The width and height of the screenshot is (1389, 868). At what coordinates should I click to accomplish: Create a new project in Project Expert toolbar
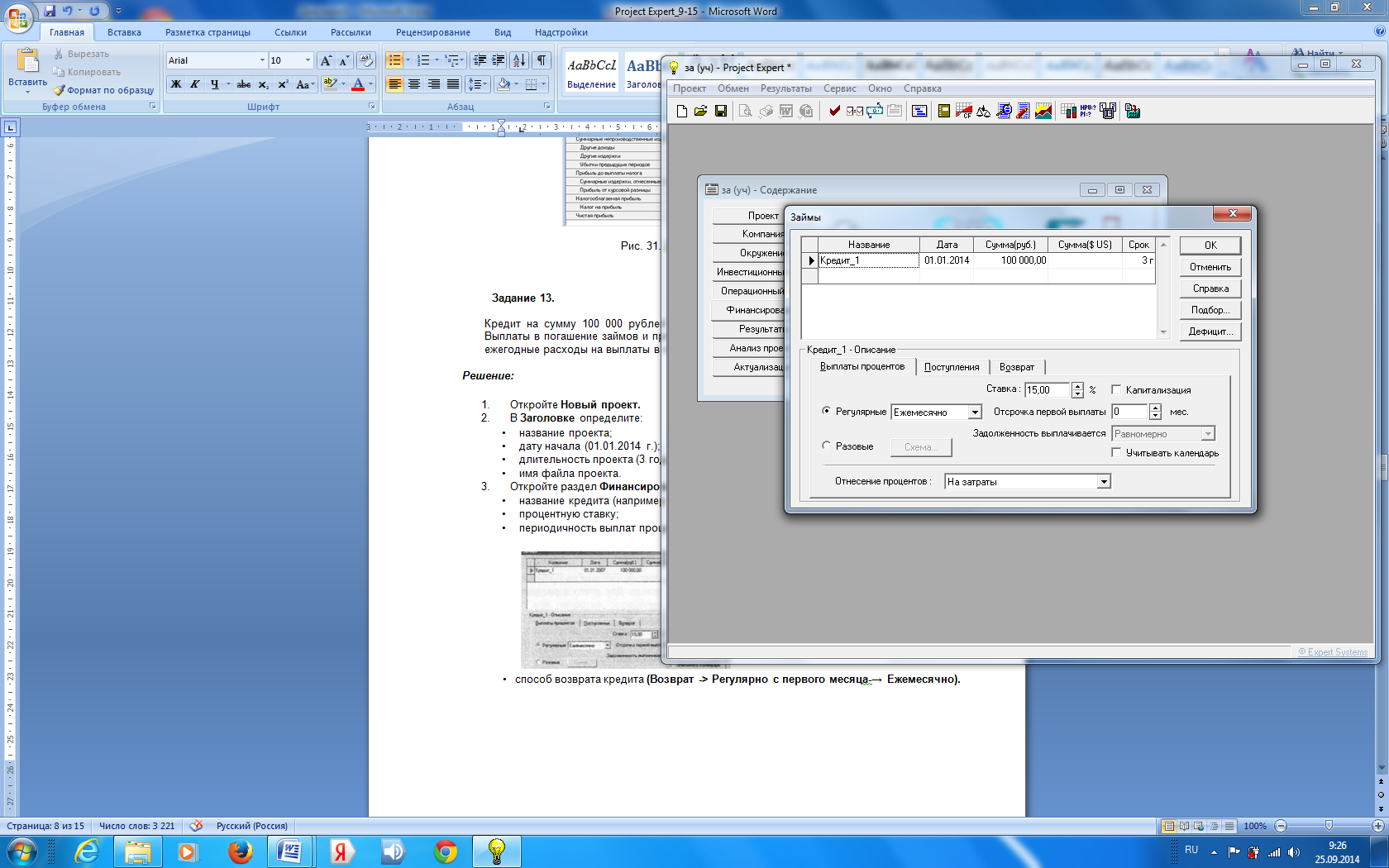682,111
